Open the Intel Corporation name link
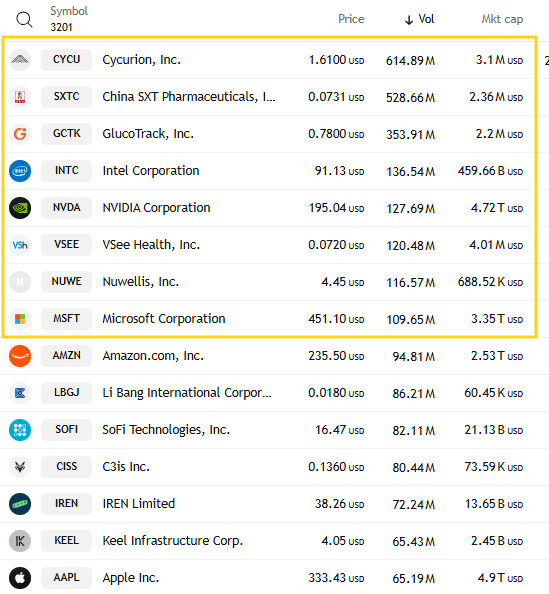549x594 pixels. pyautogui.click(x=151, y=171)
